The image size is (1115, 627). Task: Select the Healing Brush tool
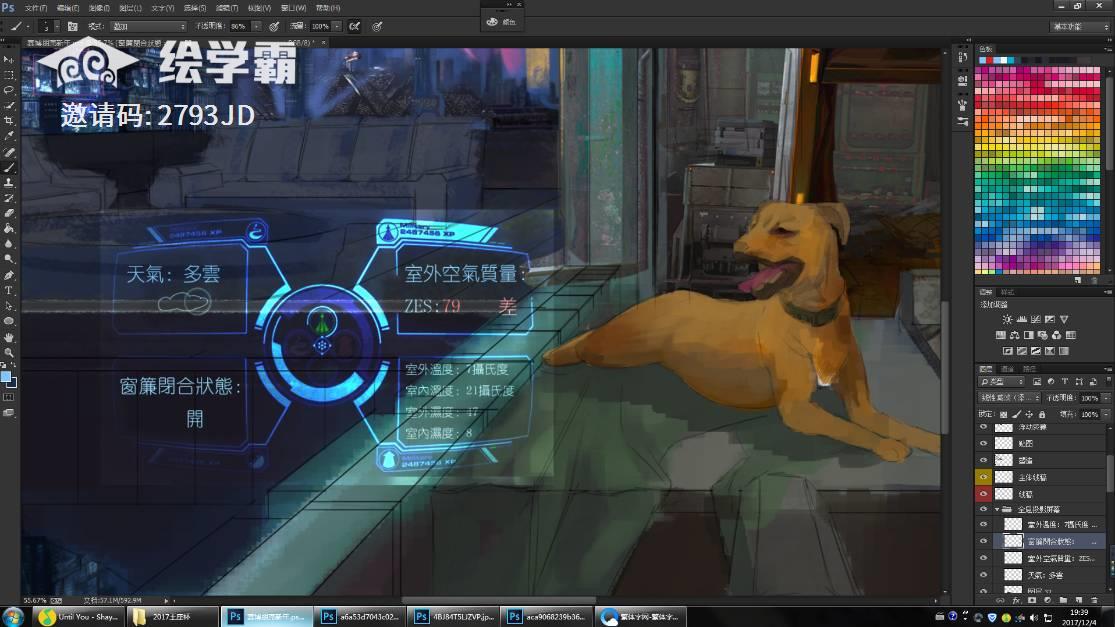click(x=9, y=152)
